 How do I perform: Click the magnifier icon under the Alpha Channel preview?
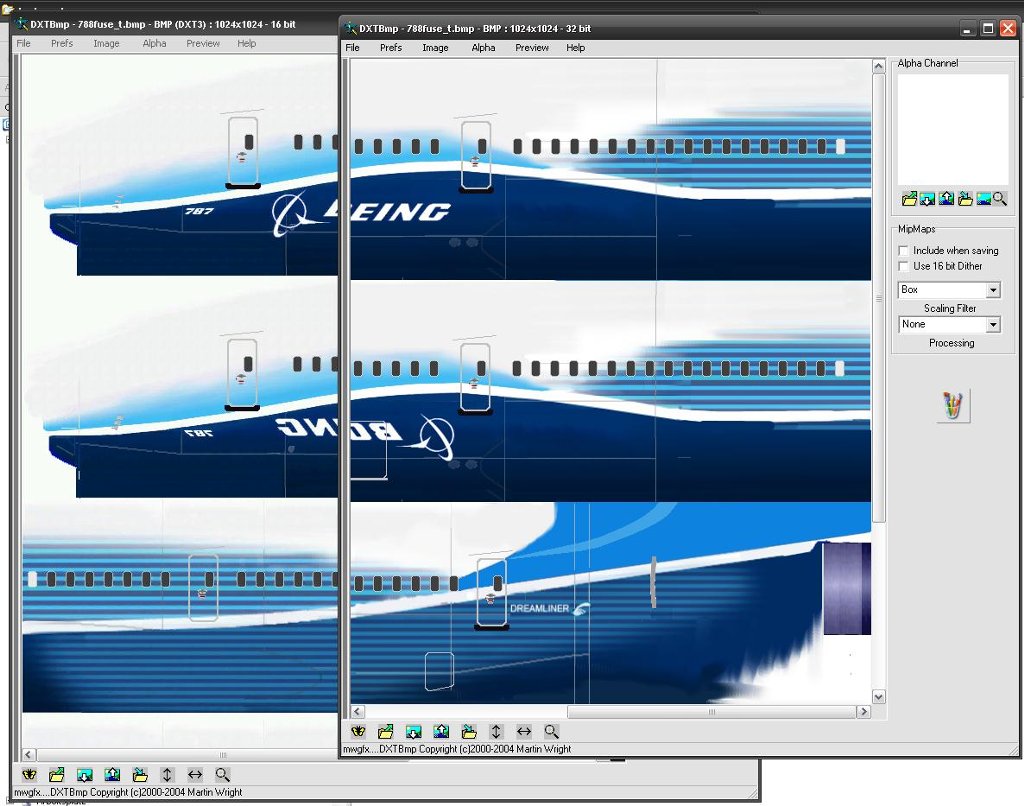click(x=1000, y=199)
